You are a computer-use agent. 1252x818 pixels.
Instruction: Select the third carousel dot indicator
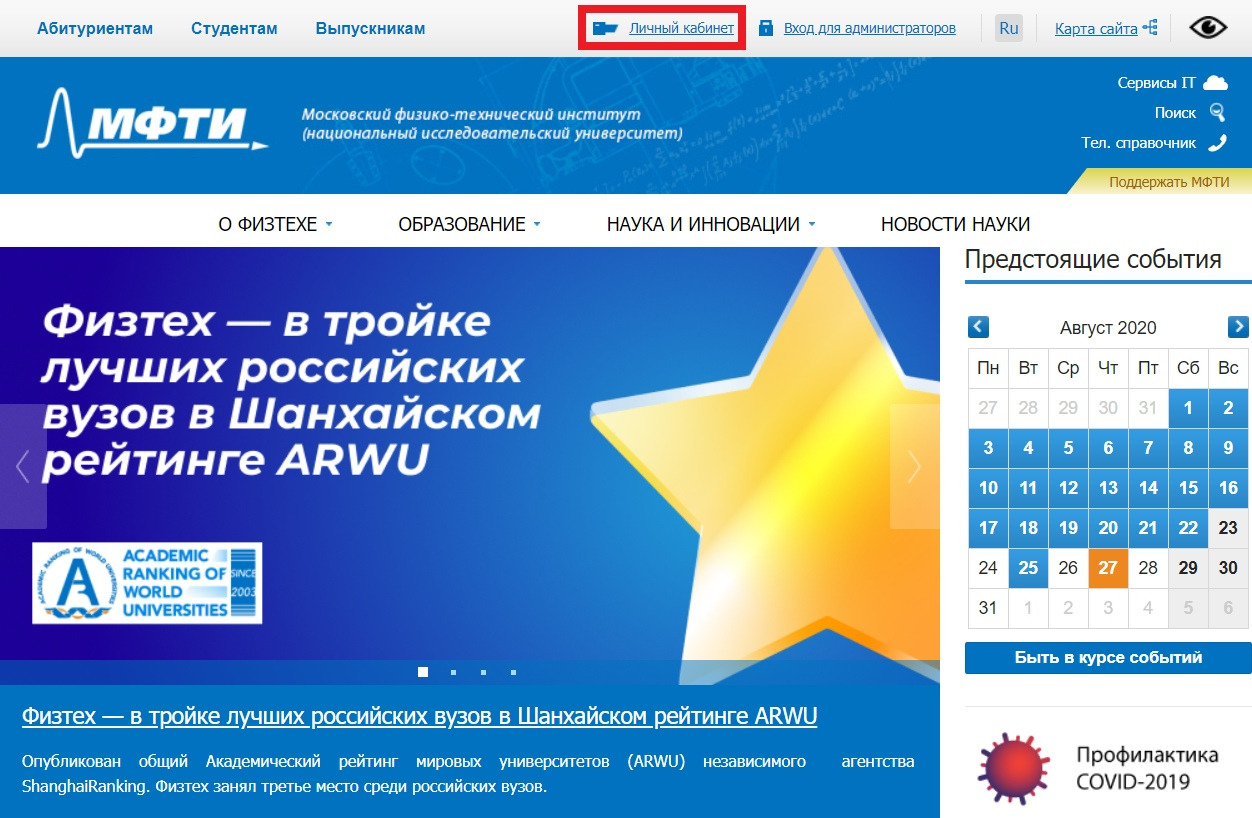click(483, 672)
